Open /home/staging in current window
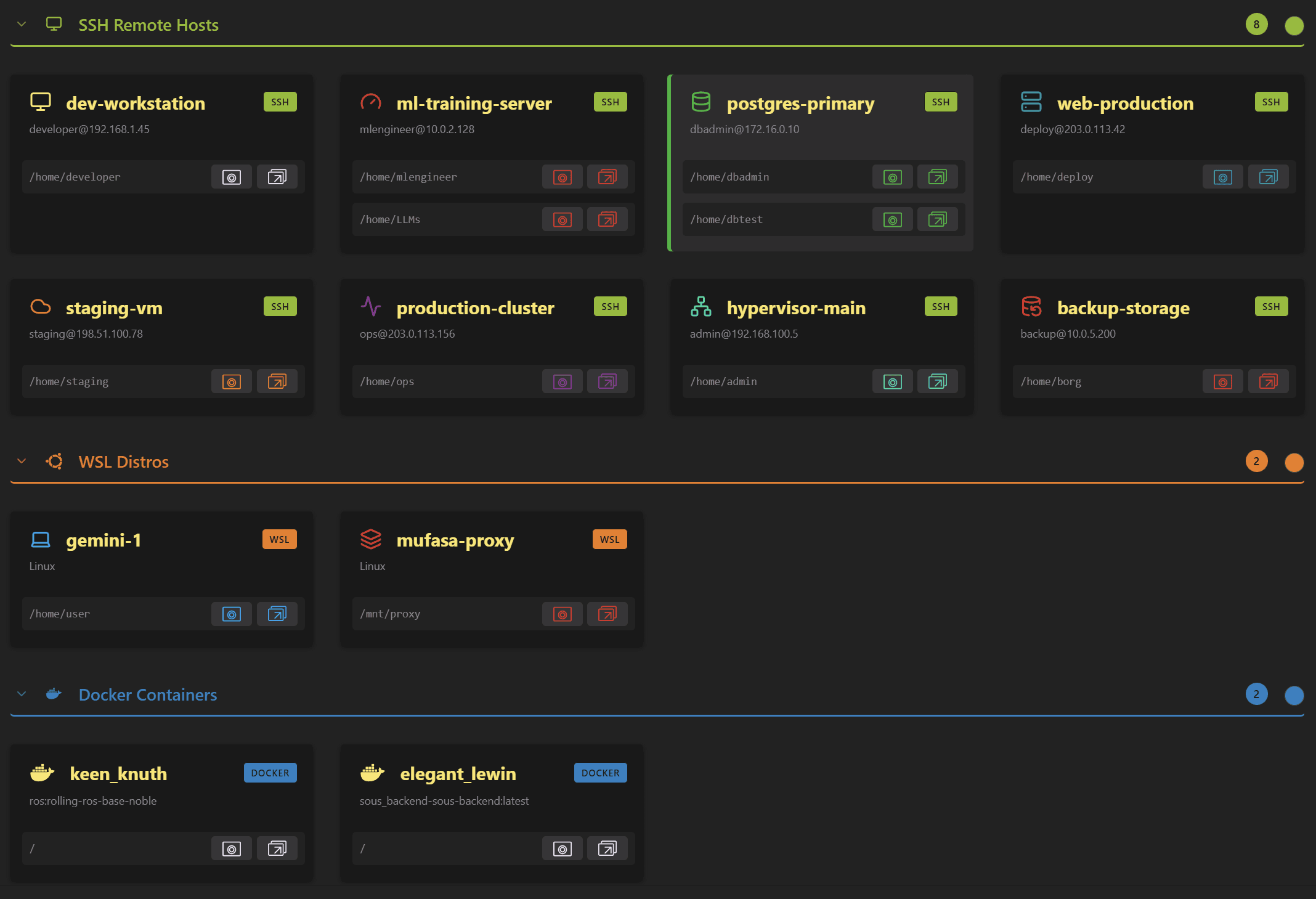Image resolution: width=1316 pixels, height=899 pixels. 232,382
